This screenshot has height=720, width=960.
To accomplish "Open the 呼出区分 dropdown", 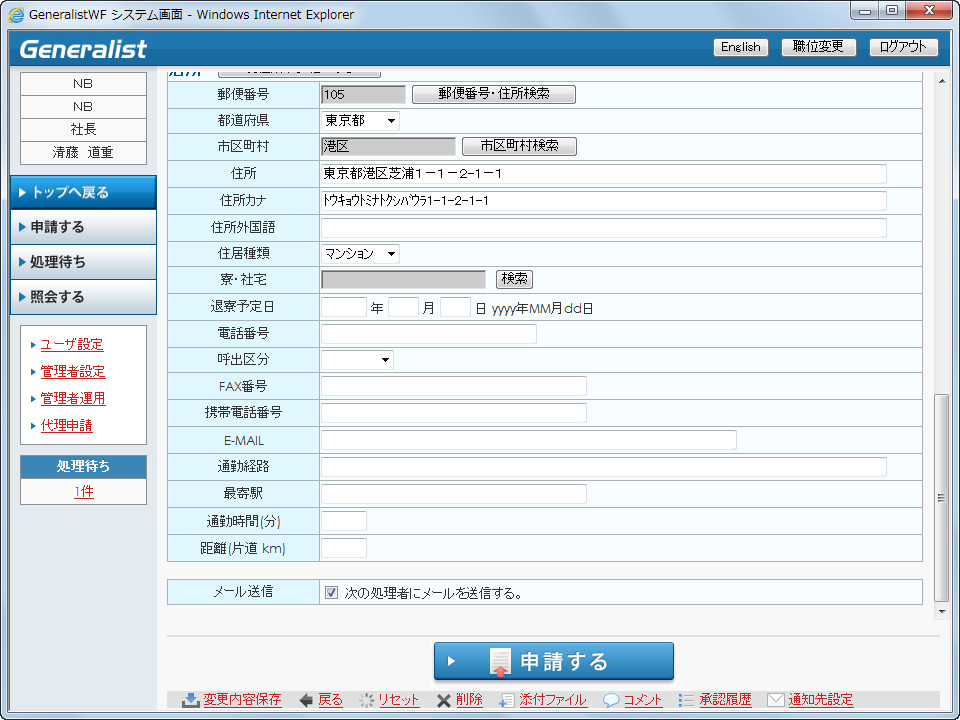I will [357, 359].
